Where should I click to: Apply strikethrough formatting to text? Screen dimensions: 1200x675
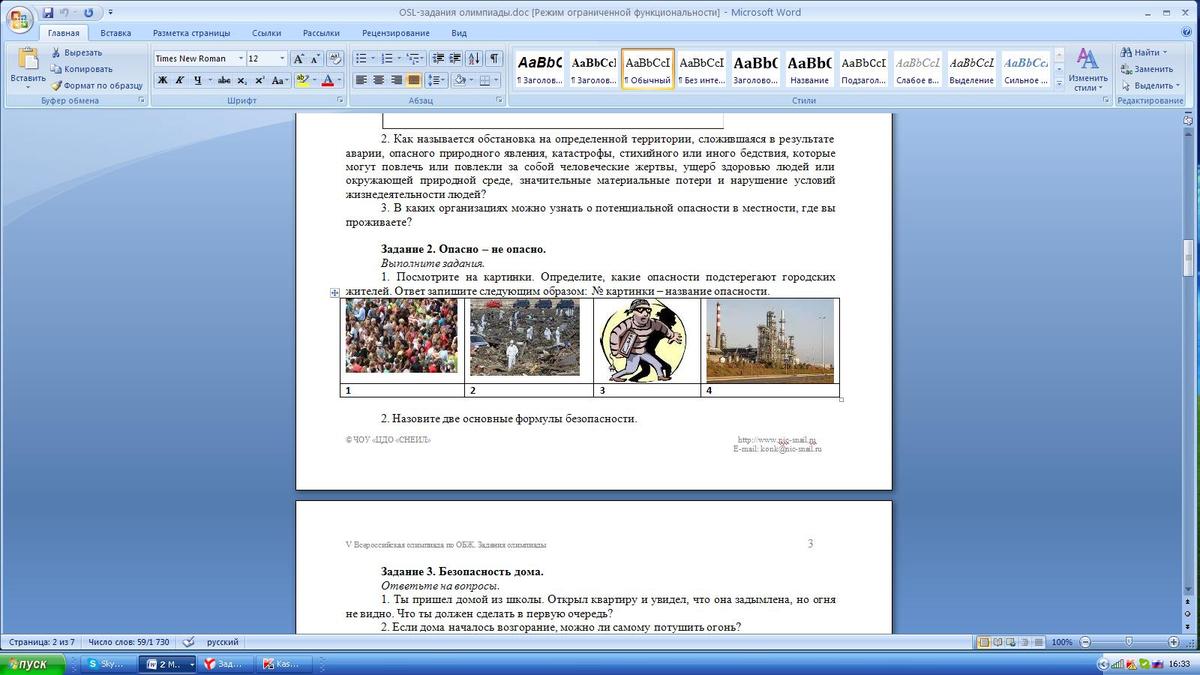point(224,80)
